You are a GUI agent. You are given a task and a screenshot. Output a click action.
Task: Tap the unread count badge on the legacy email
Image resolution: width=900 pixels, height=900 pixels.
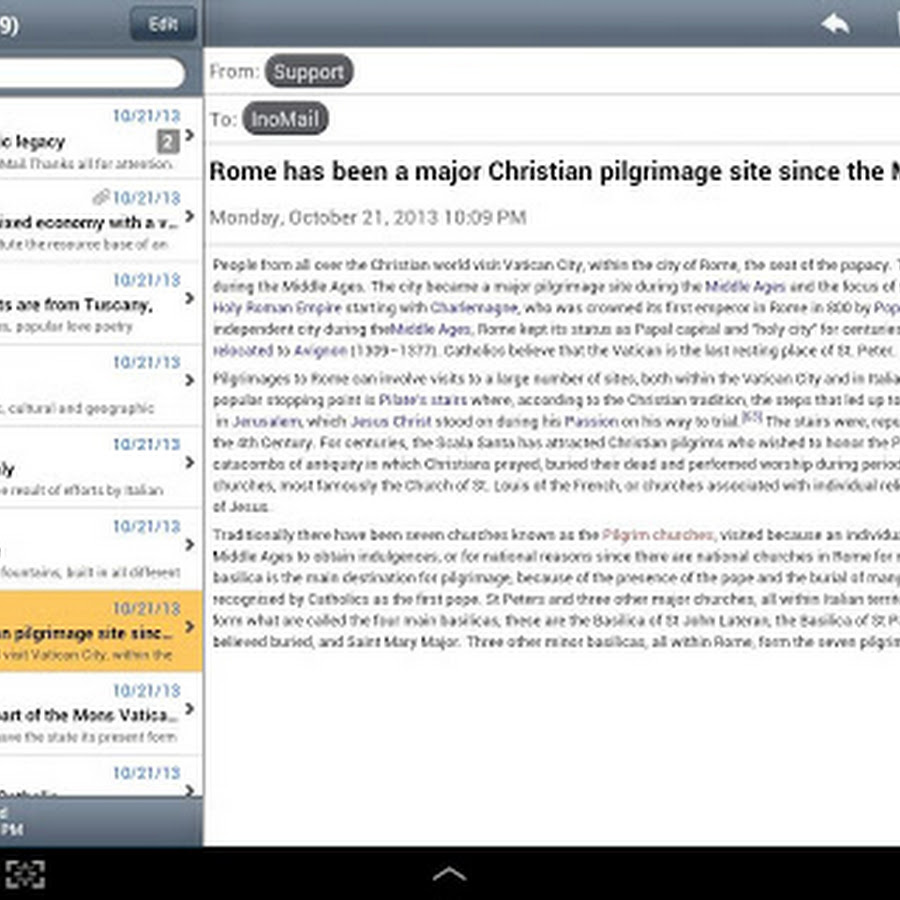[167, 142]
